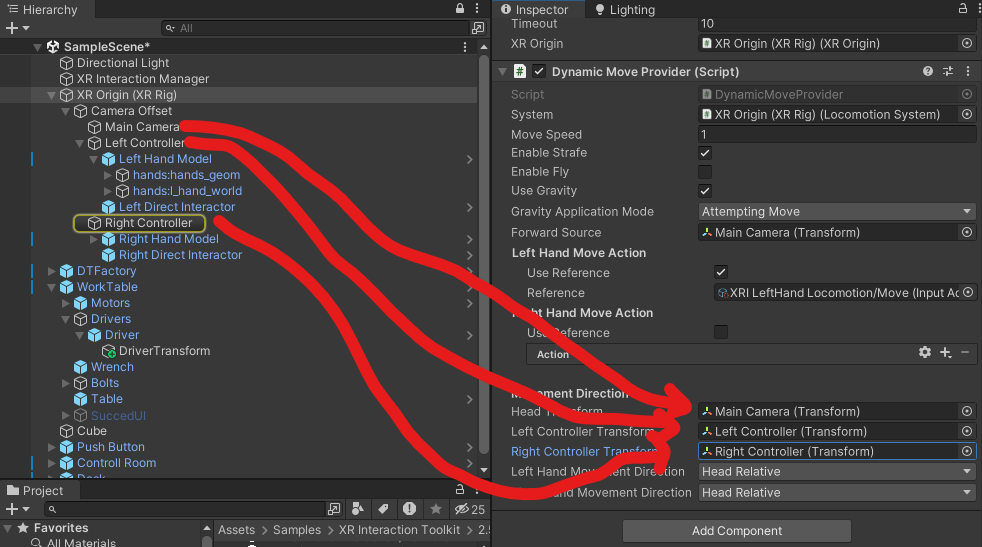Open Dynamic Move Provider preset settings icon
Image resolution: width=982 pixels, height=547 pixels.
948,71
